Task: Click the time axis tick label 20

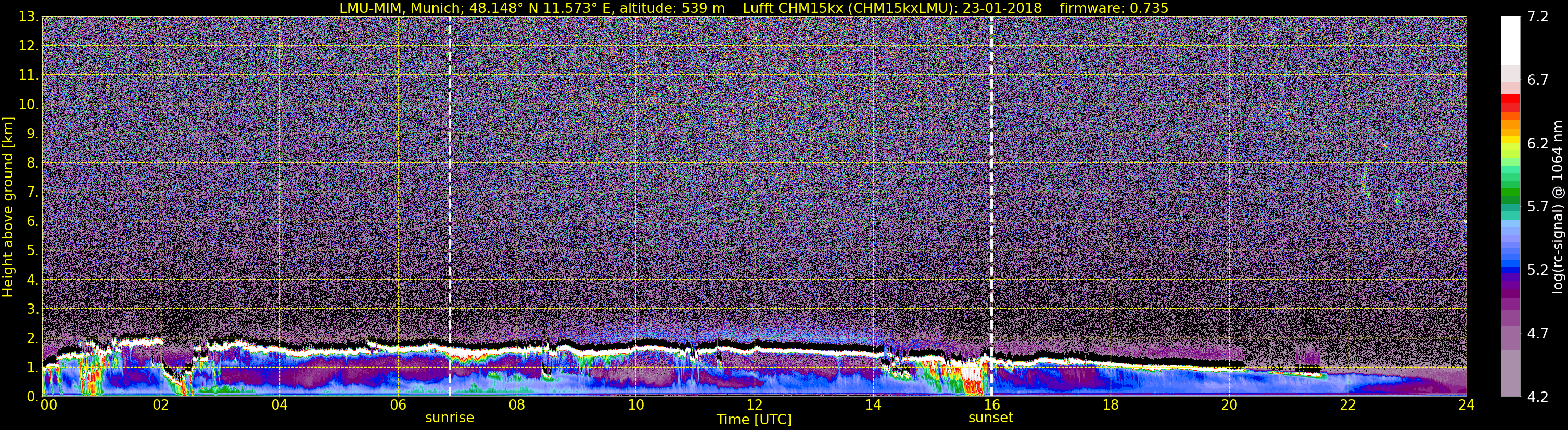Action: (1229, 405)
